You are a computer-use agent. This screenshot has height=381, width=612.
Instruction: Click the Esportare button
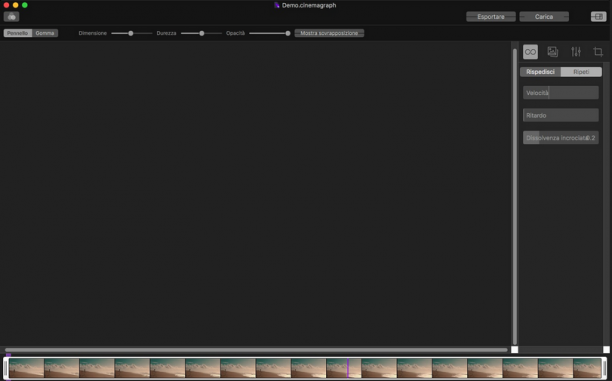491,17
